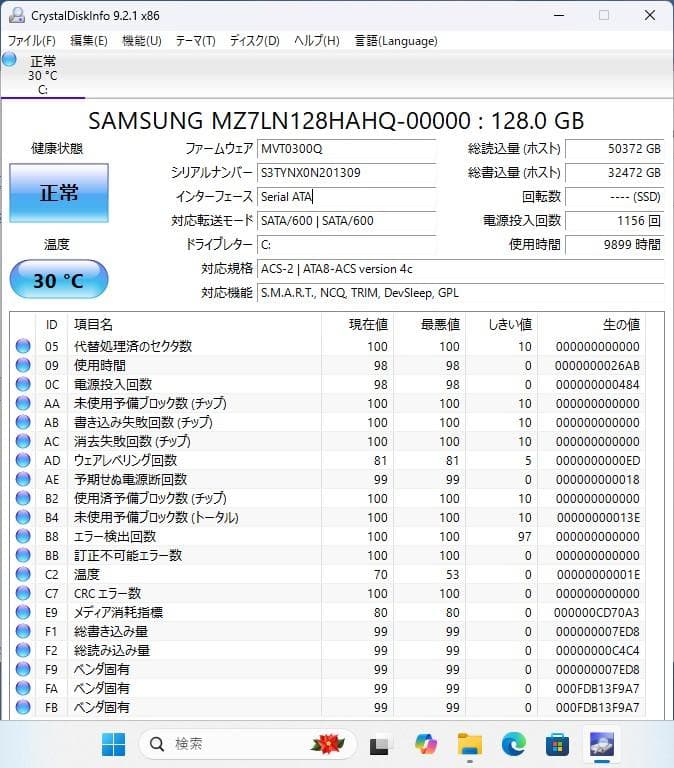674x768 pixels.
Task: Click status icon for ID 05 row
Action: [23, 346]
